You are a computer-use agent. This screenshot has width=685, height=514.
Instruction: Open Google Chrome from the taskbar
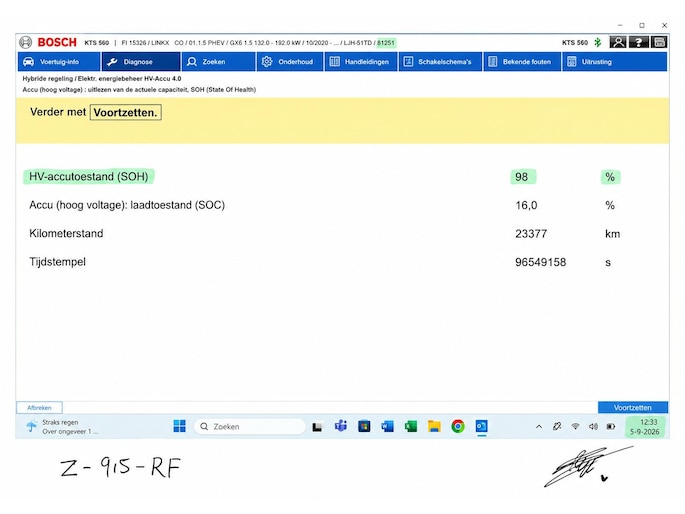pyautogui.click(x=458, y=426)
